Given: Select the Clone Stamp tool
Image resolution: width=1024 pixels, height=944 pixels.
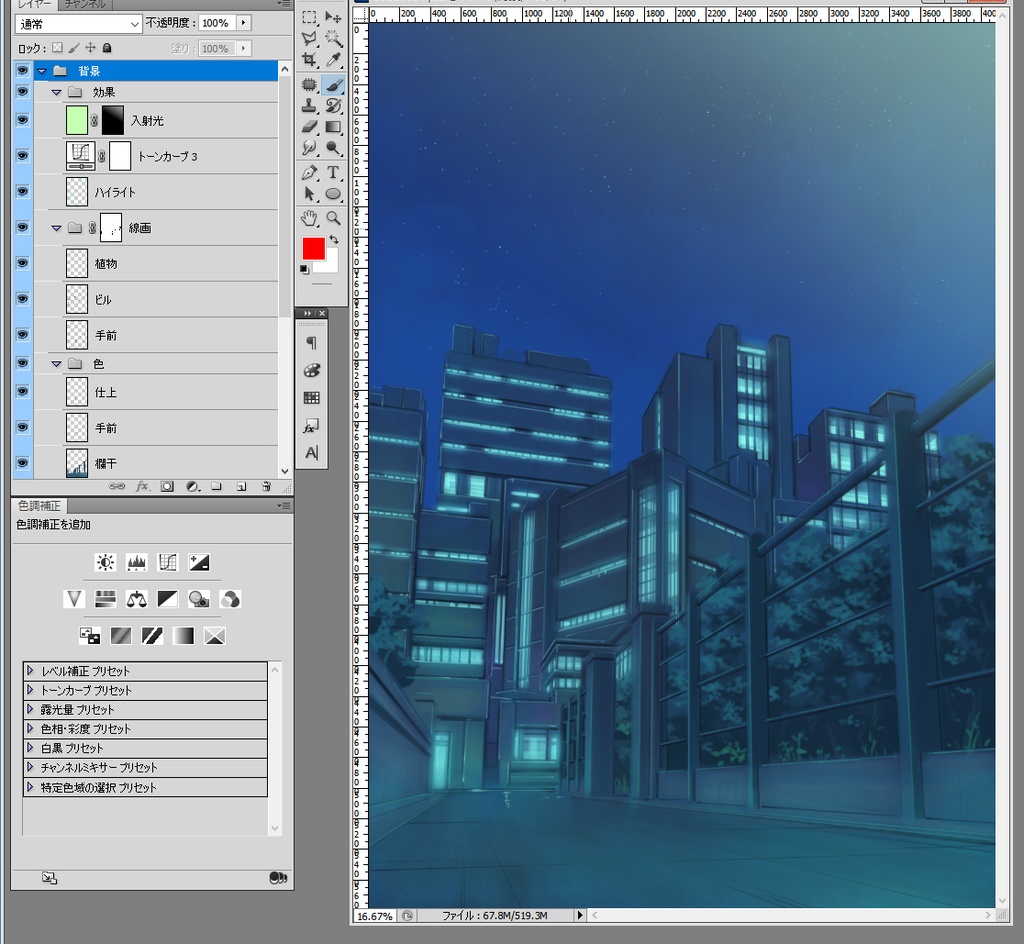Looking at the screenshot, I should coord(310,106).
